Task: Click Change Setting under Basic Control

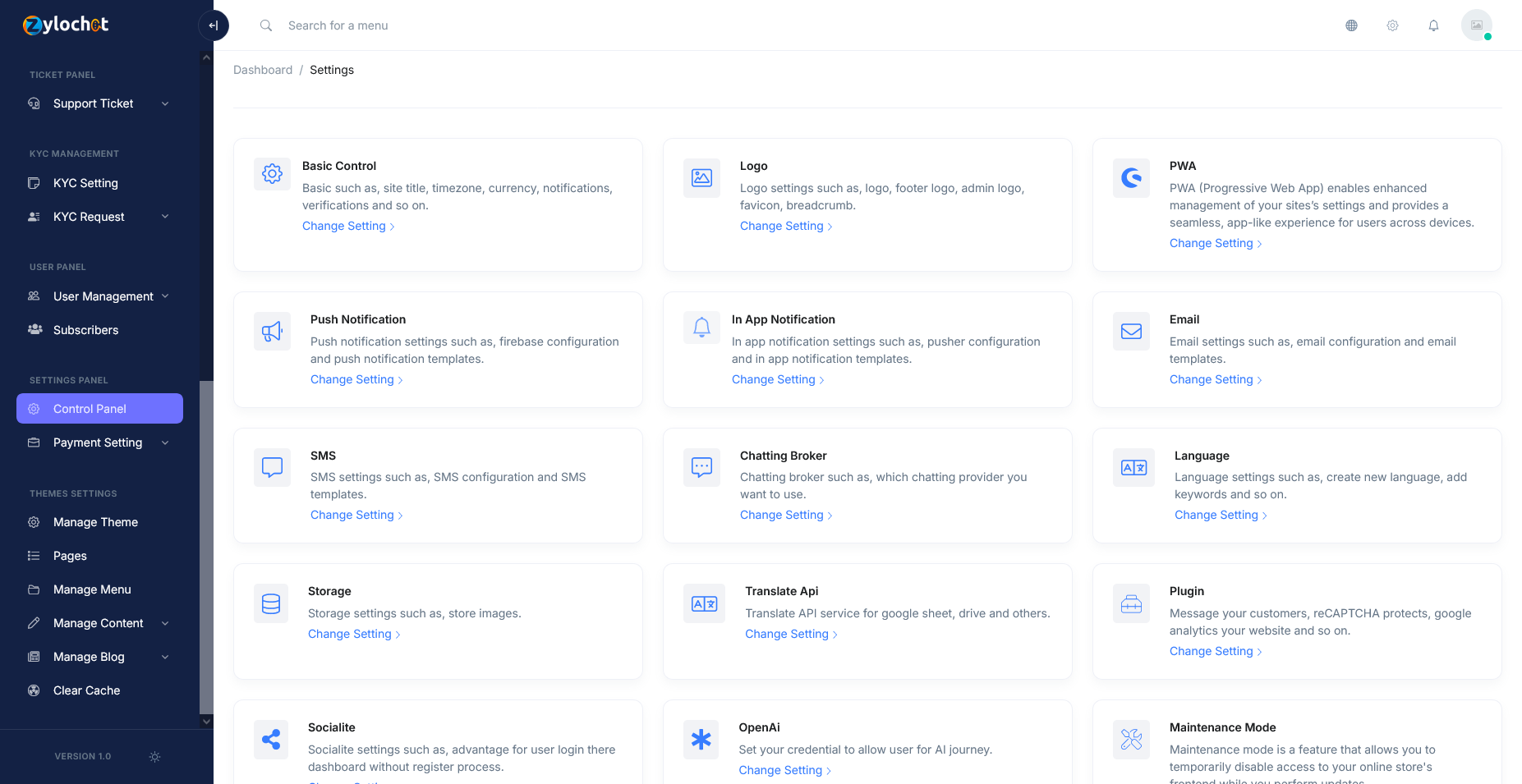Action: tap(348, 226)
